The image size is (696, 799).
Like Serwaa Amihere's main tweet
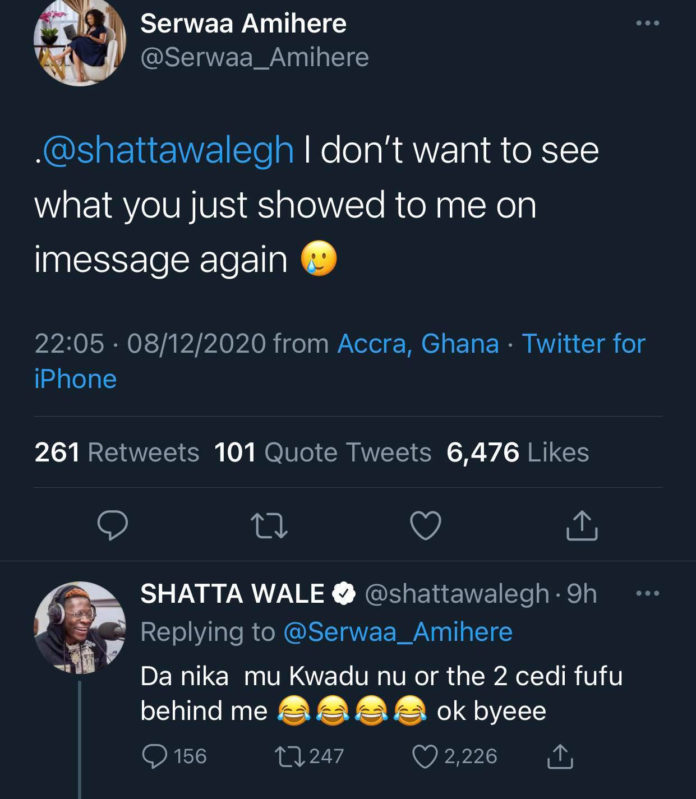coord(426,526)
